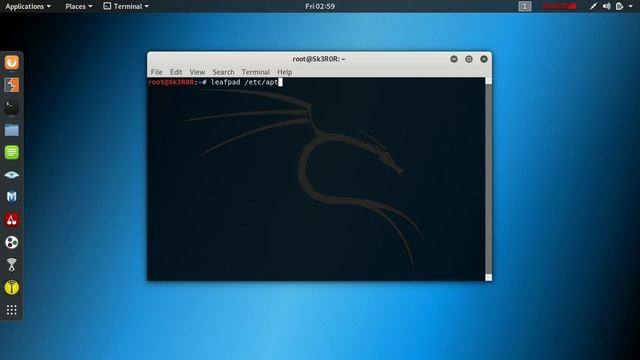Screen dimensions: 640x360
Task: Click the root@Sk3R0R prompt text
Action: coord(171,82)
